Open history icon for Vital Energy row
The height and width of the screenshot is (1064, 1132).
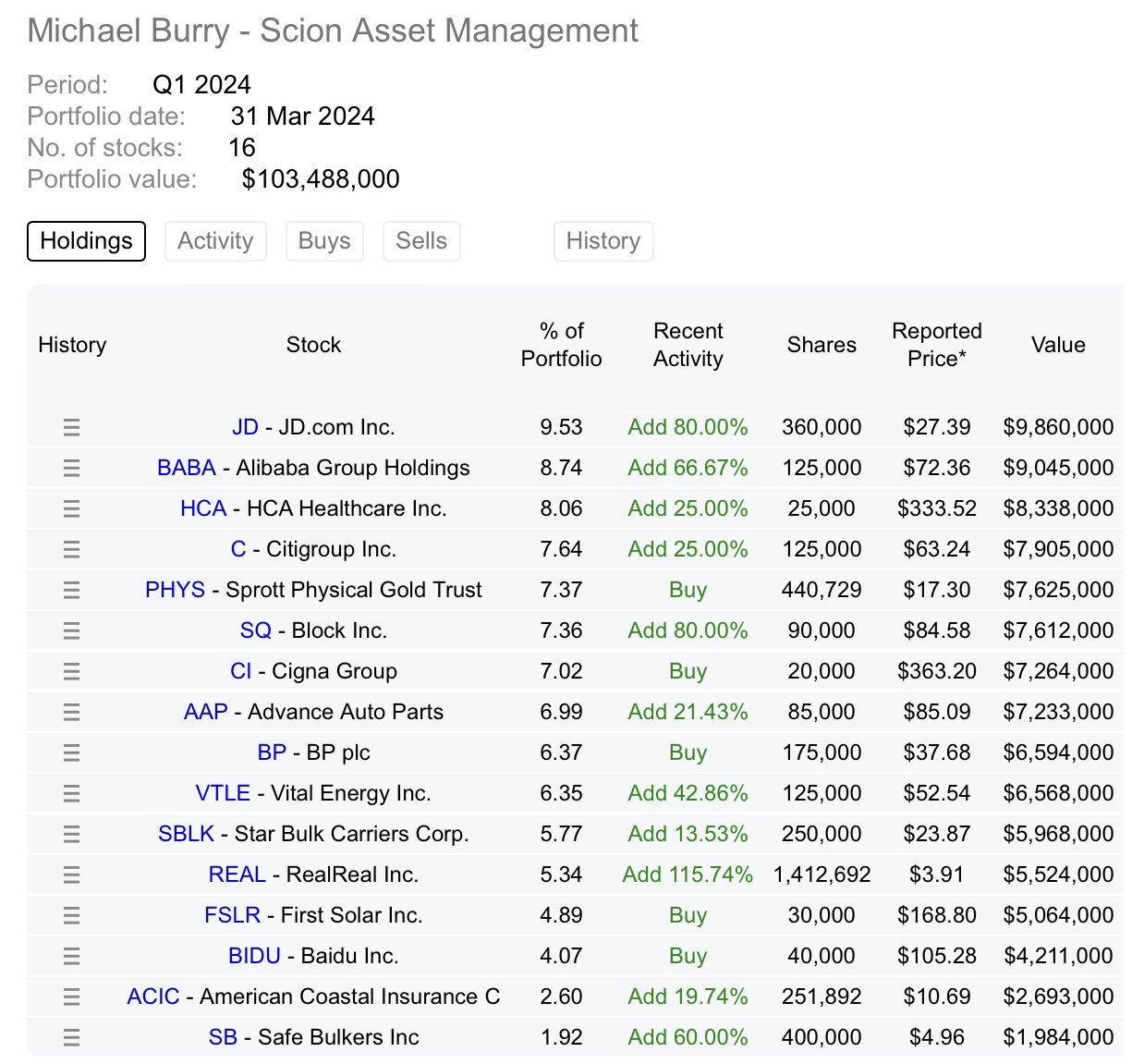coord(71,793)
